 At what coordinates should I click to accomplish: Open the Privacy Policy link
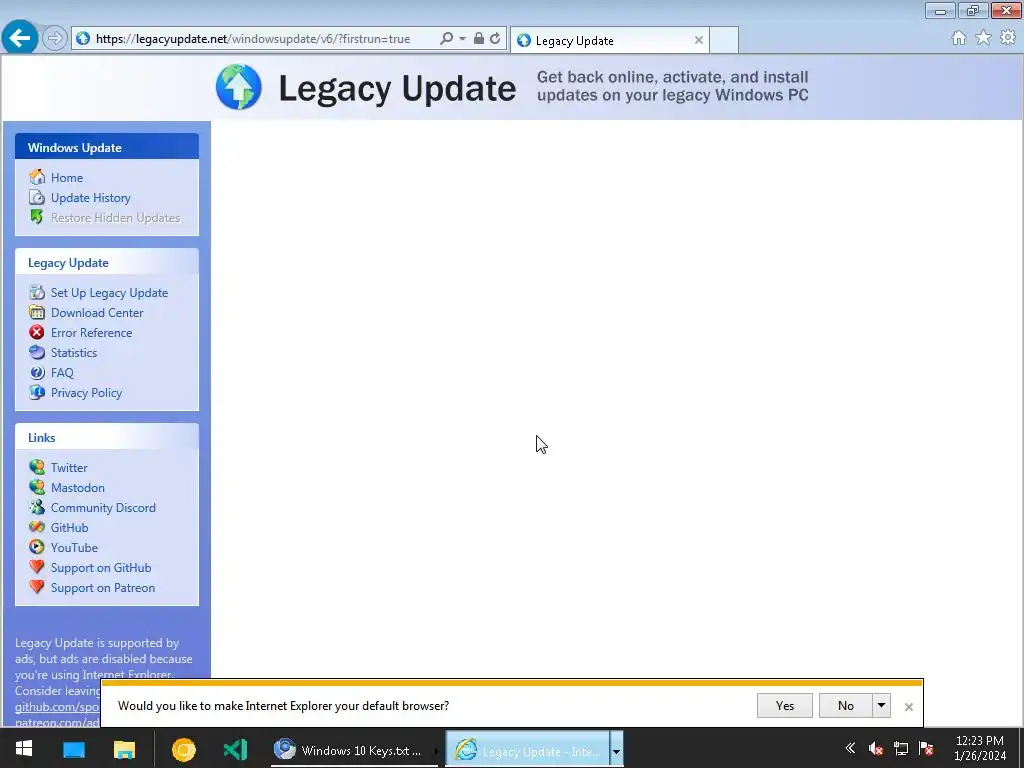coord(86,393)
